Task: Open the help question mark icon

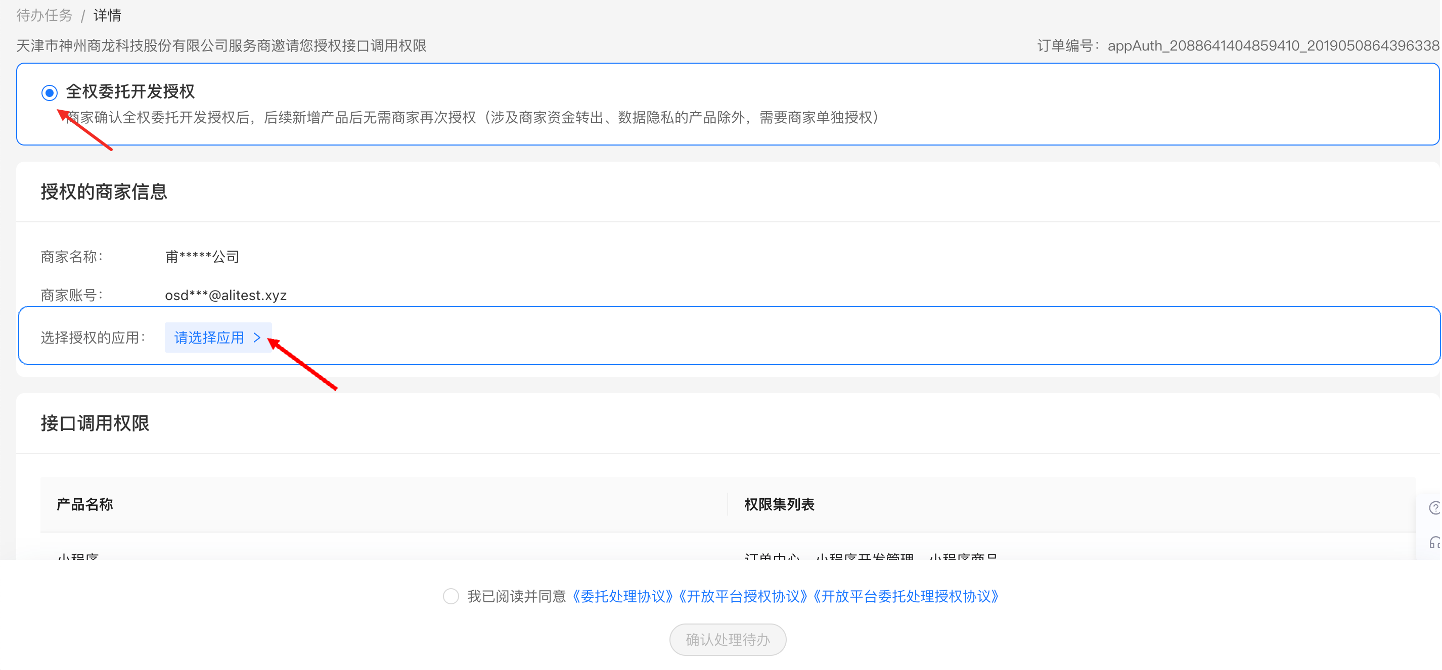Action: pos(1435,508)
